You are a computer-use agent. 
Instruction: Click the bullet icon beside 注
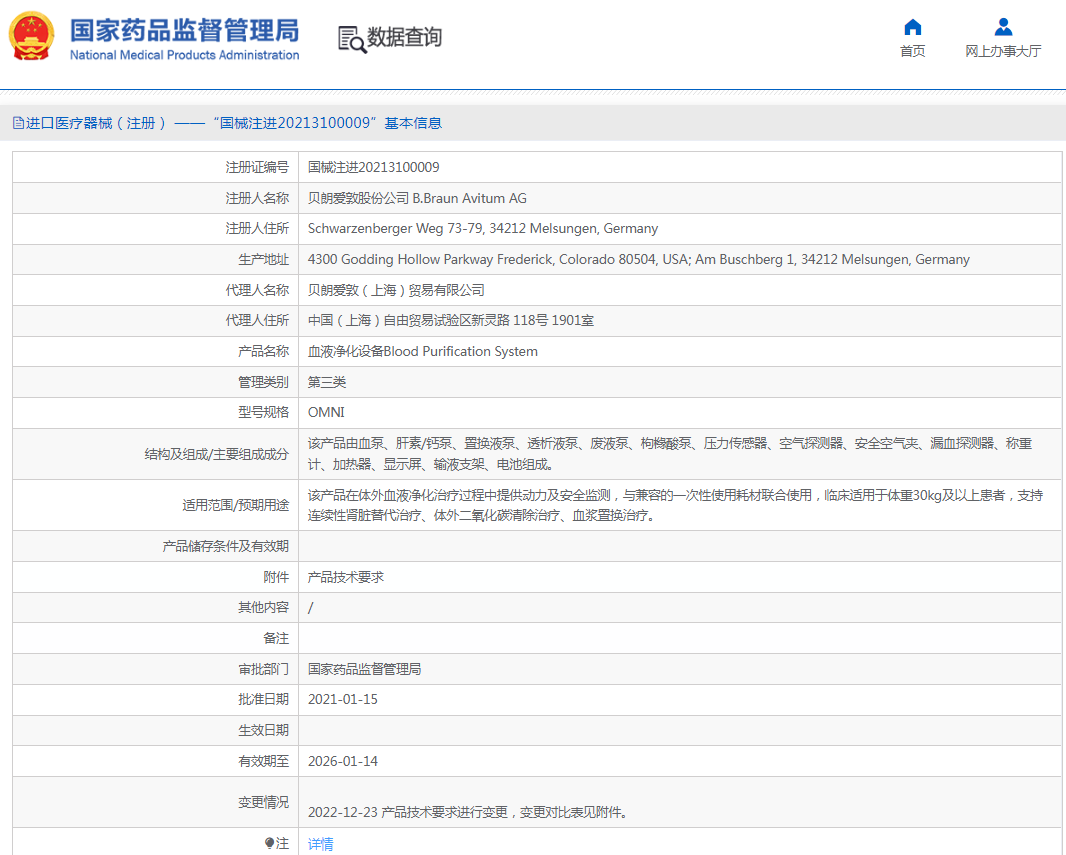click(269, 843)
